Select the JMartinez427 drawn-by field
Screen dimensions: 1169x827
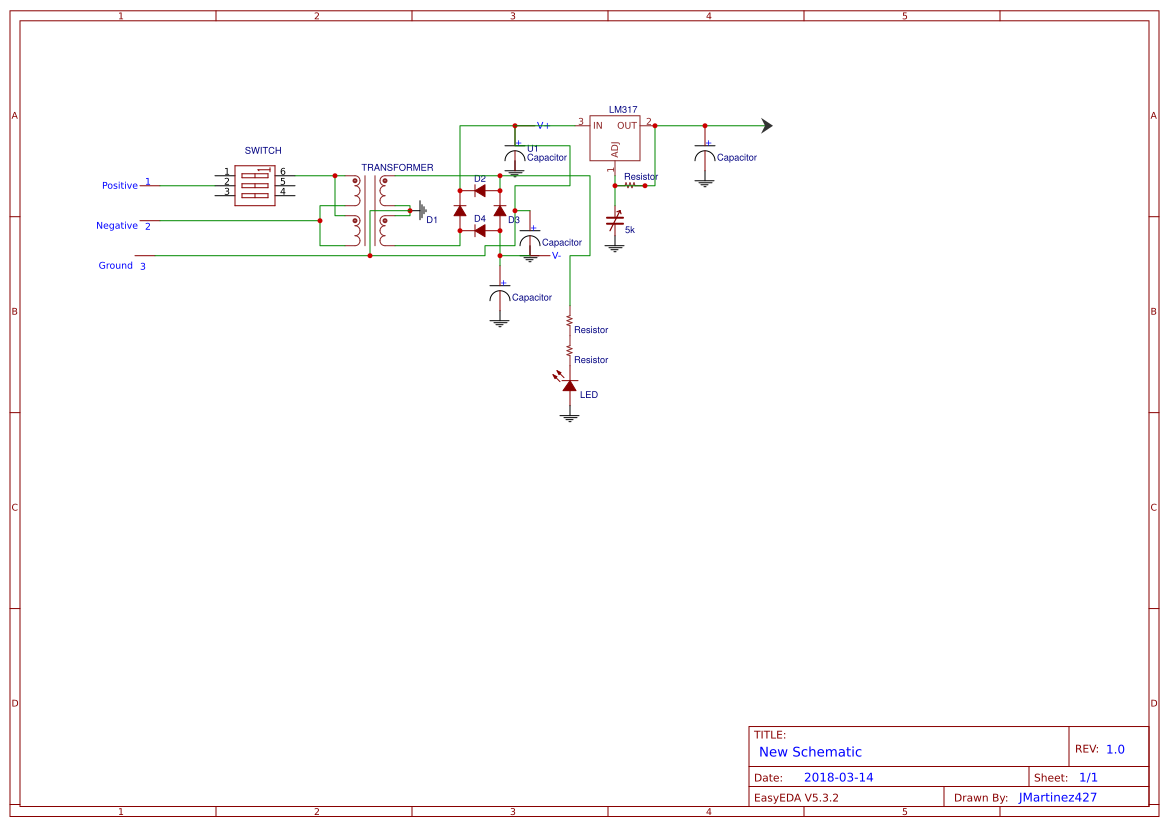tap(1058, 797)
